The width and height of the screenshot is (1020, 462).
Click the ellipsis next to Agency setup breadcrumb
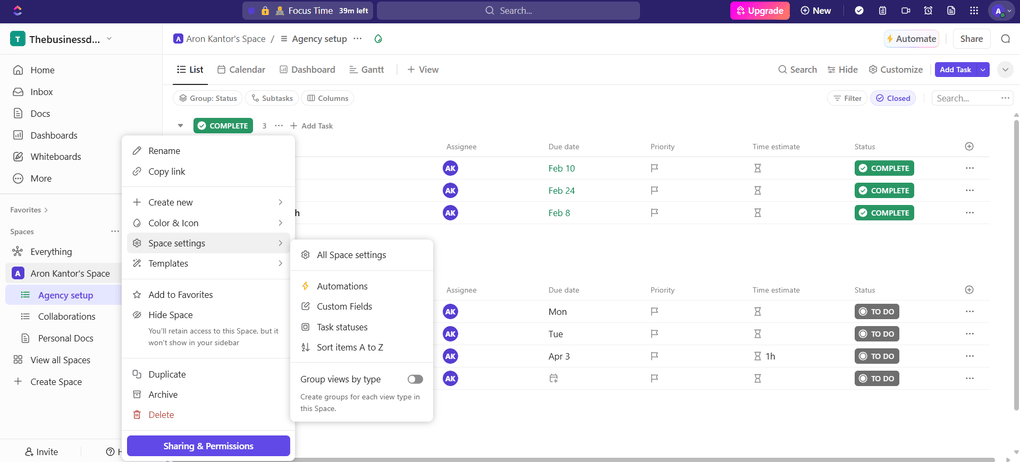click(357, 39)
